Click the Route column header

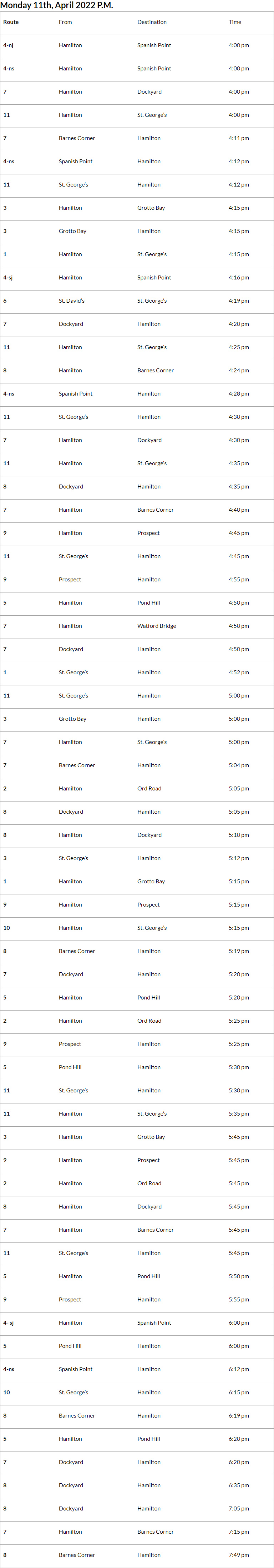coord(11,22)
